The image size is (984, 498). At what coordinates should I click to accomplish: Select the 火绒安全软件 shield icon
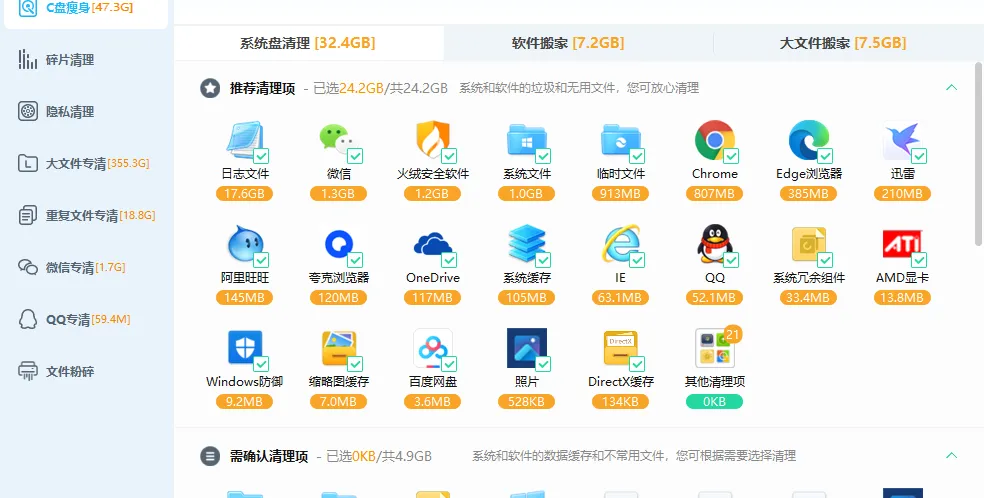point(432,141)
